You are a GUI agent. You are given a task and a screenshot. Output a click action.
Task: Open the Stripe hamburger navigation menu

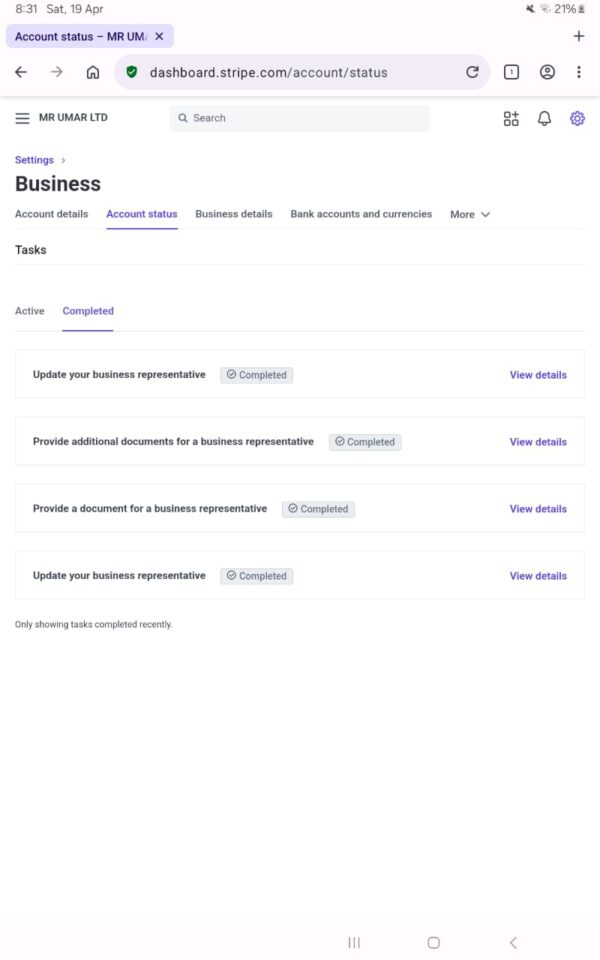coord(22,118)
